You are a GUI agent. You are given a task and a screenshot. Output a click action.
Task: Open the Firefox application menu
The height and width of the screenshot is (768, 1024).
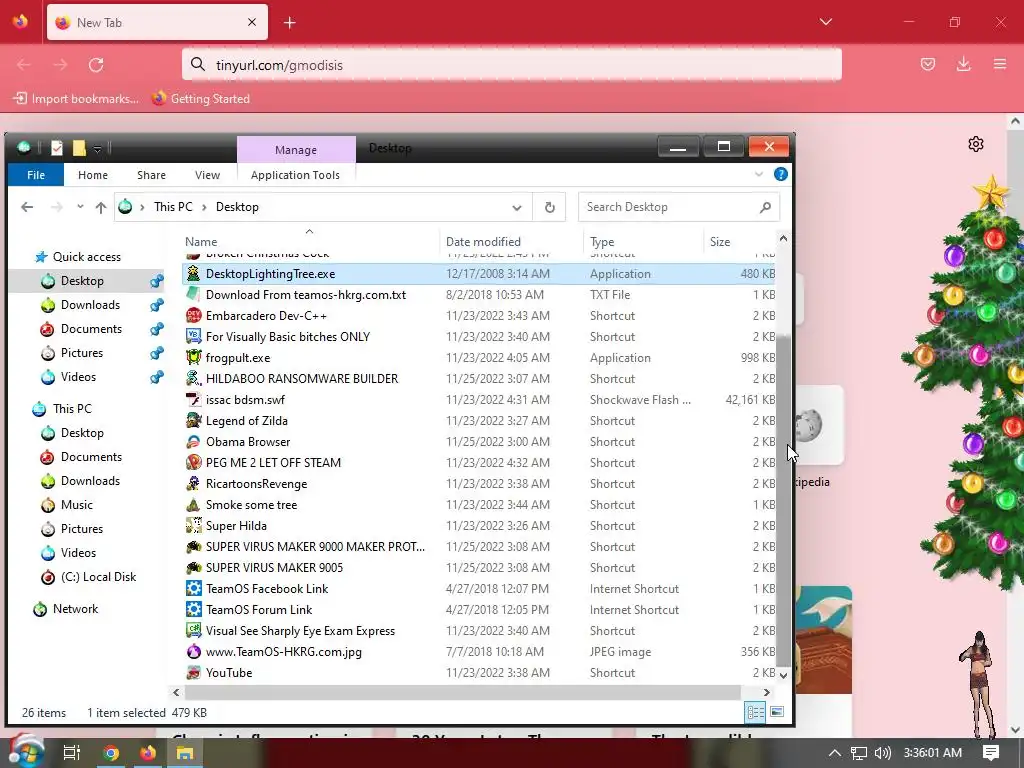(999, 64)
